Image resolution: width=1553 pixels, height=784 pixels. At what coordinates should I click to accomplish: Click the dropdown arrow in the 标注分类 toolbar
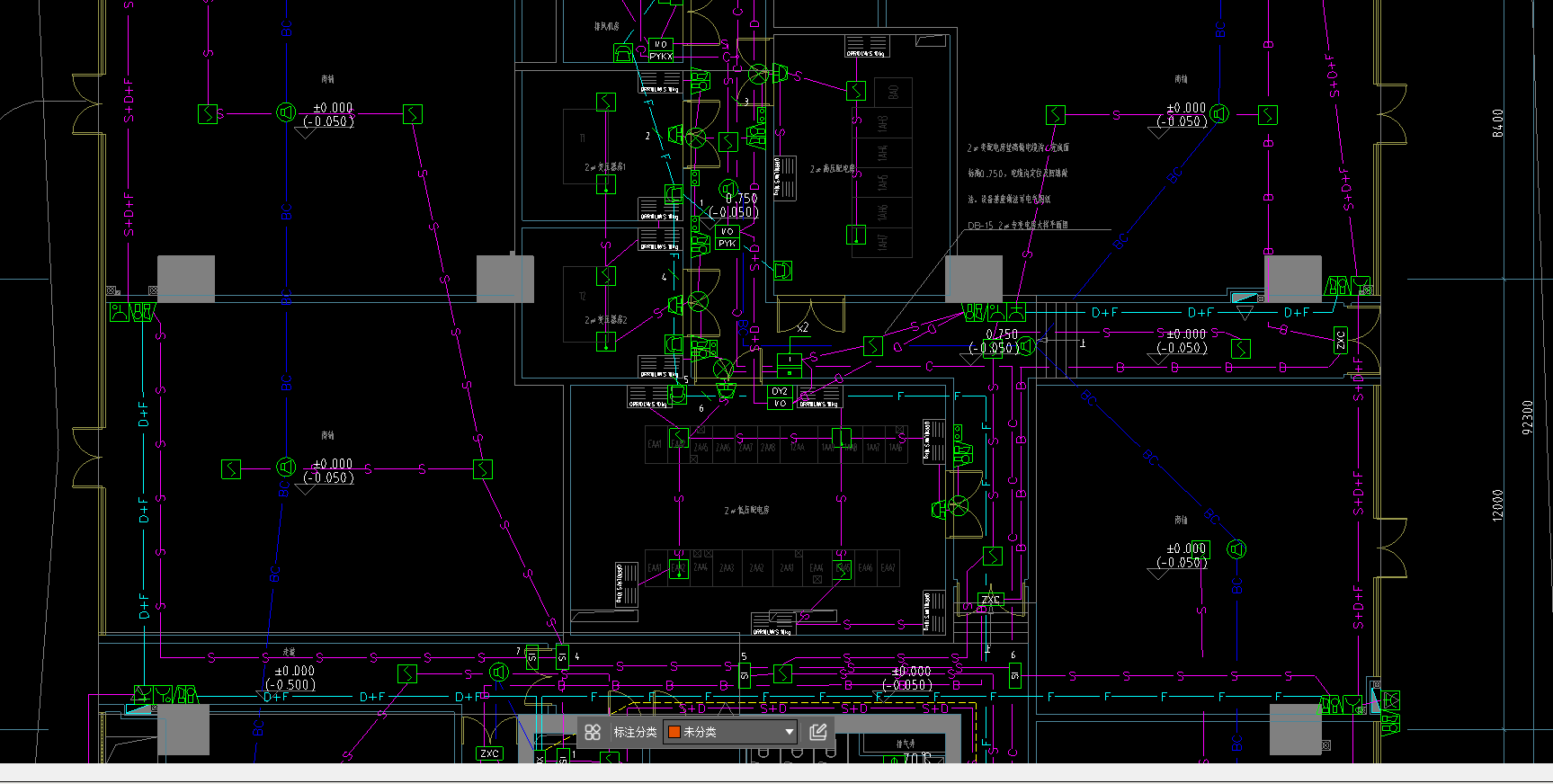tap(789, 733)
